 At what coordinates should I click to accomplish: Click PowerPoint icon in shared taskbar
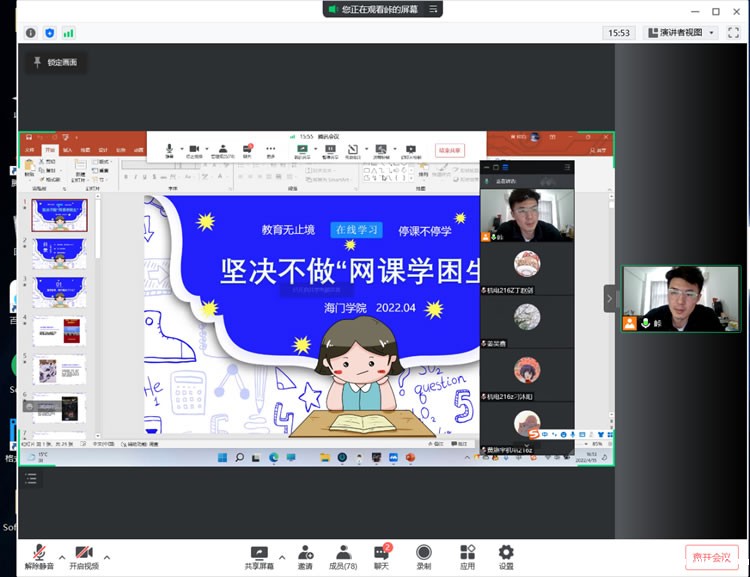click(x=410, y=457)
